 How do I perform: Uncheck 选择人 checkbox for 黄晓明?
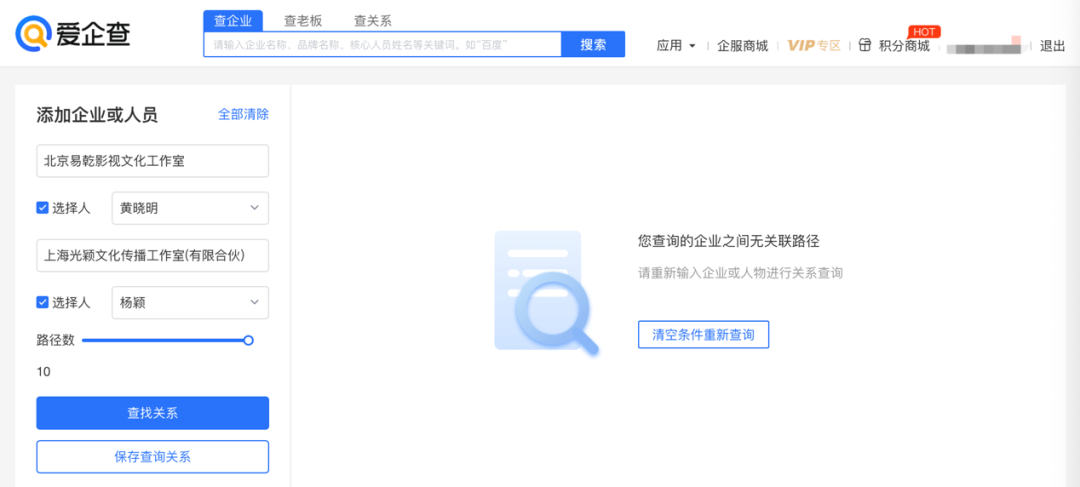tap(42, 207)
